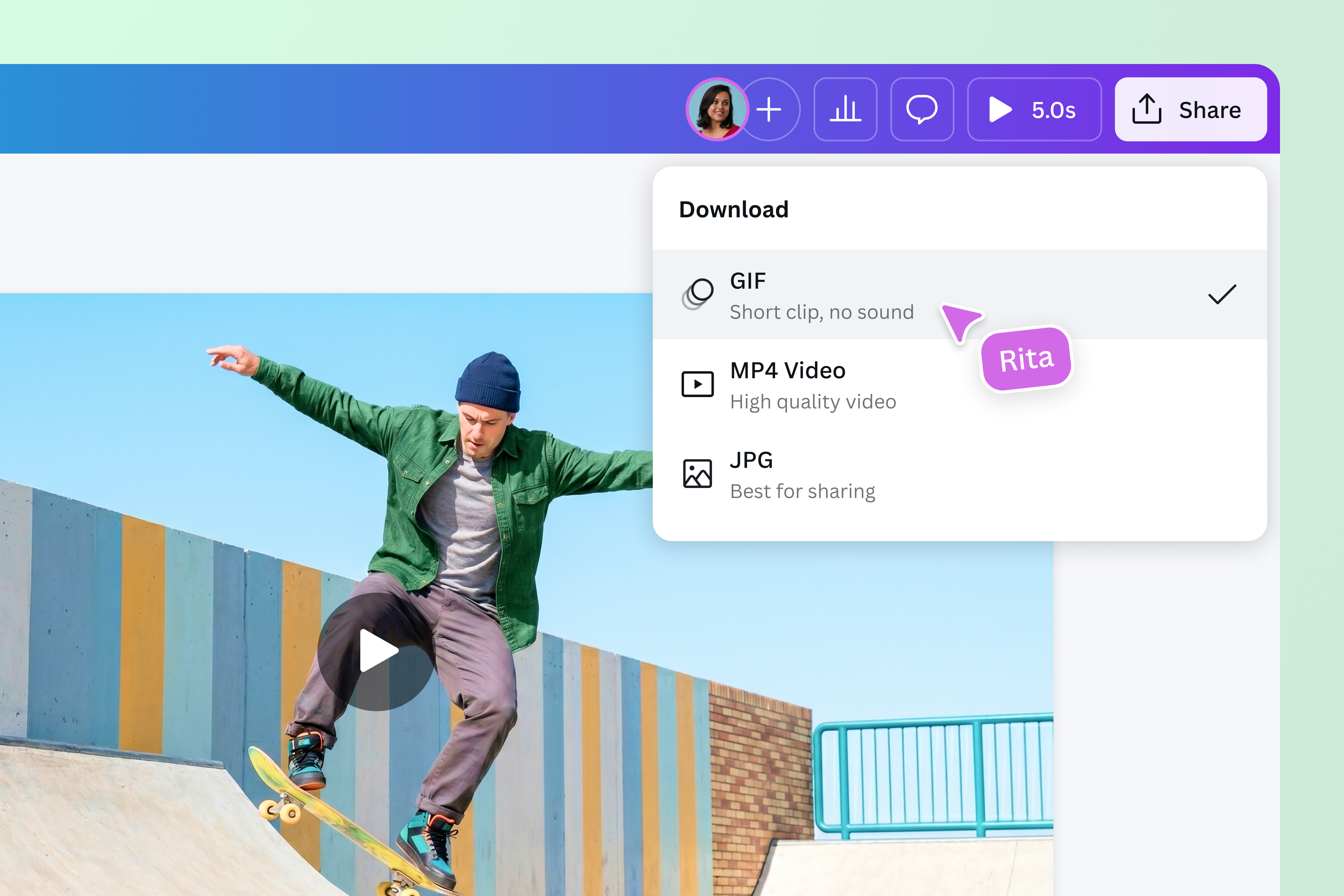Add a collaborator with the plus button
Viewport: 1344px width, 896px height.
point(769,109)
